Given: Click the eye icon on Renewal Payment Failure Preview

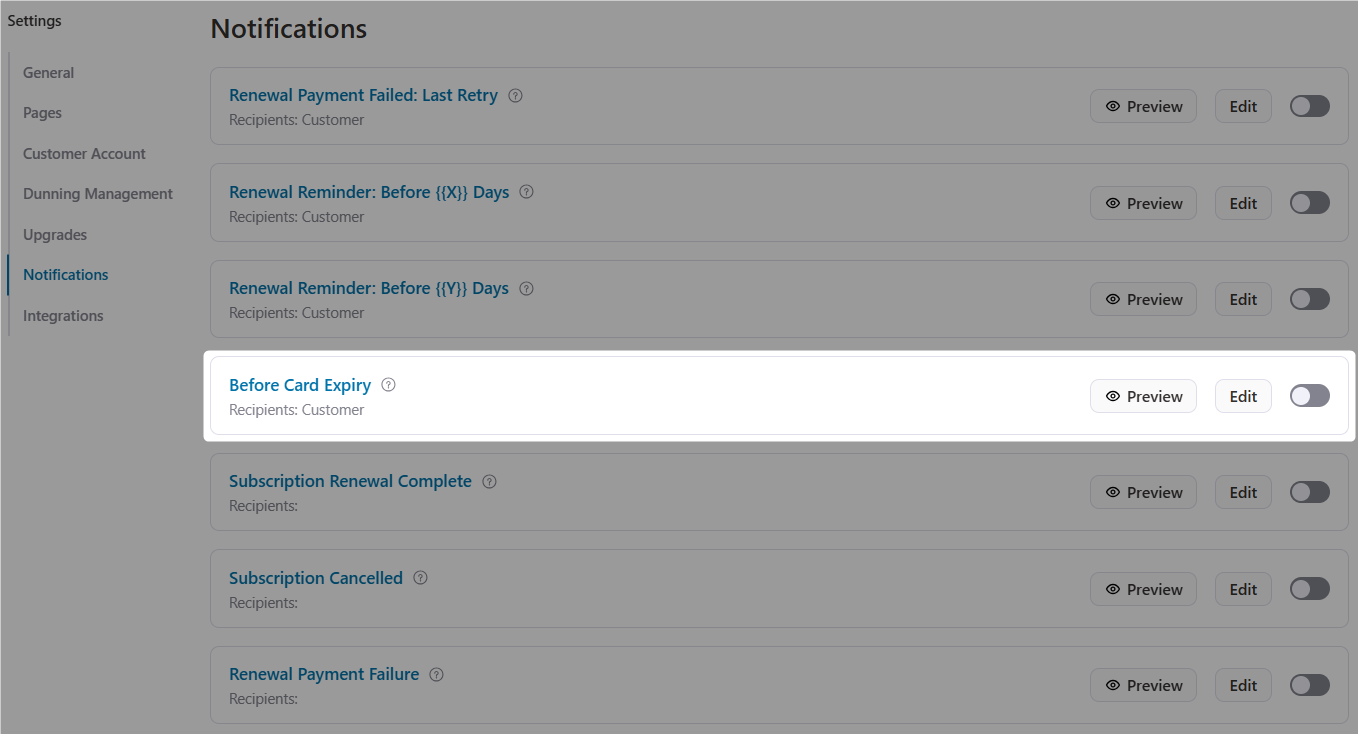Looking at the screenshot, I should [x=1113, y=685].
